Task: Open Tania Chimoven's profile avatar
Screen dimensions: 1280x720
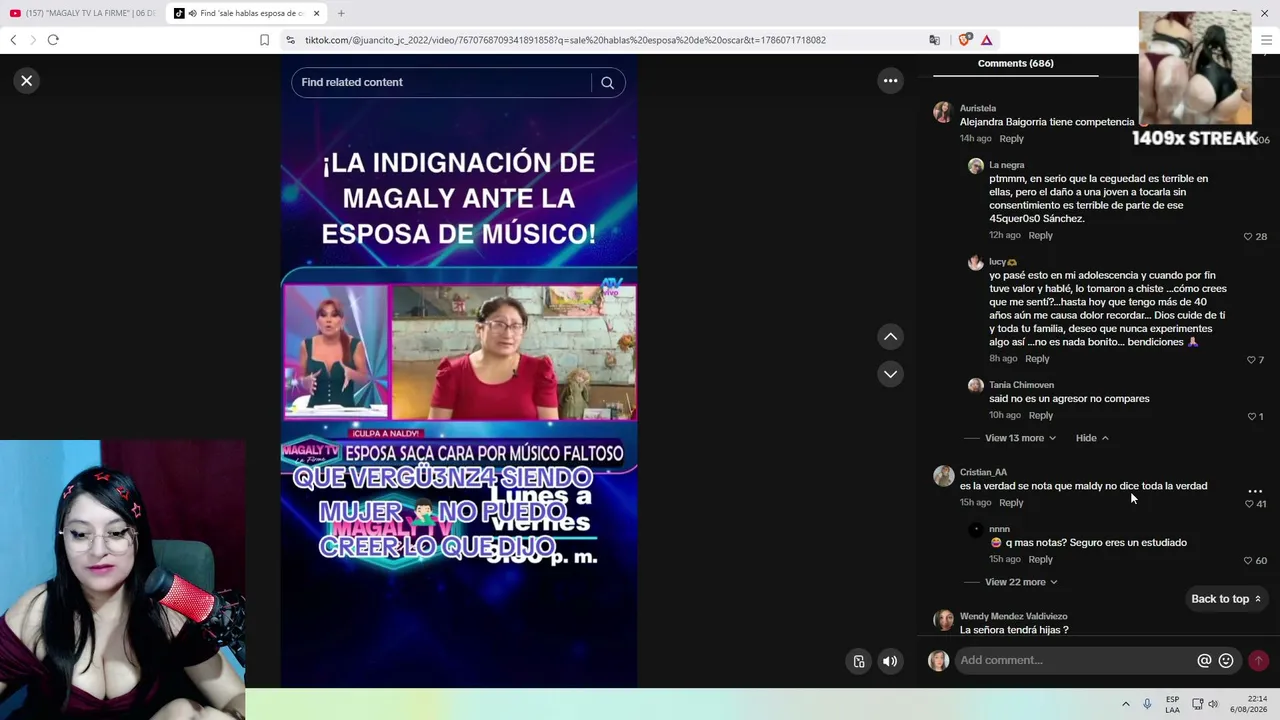Action: [976, 386]
